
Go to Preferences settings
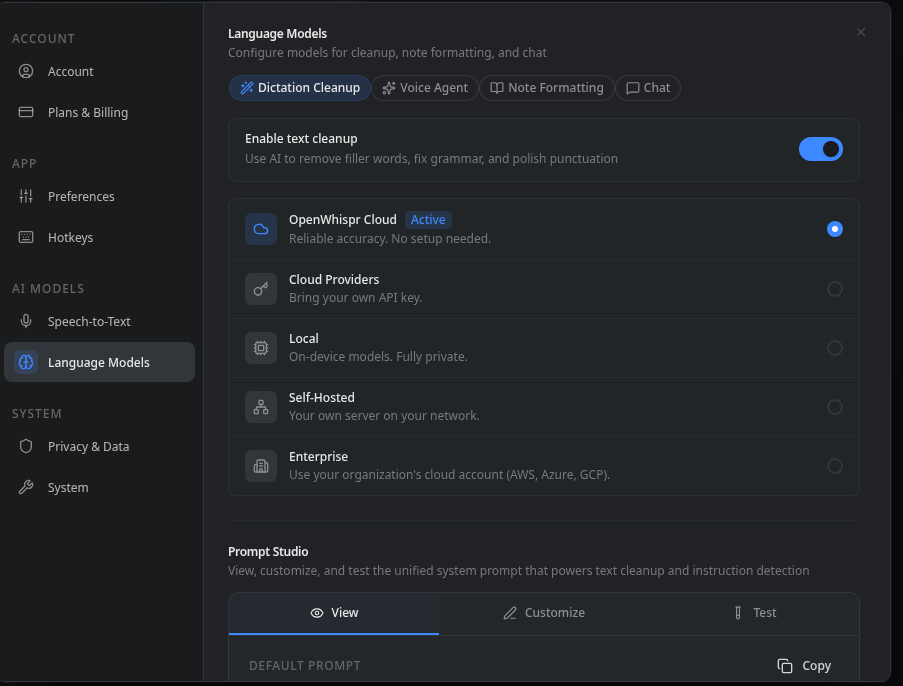click(99, 196)
